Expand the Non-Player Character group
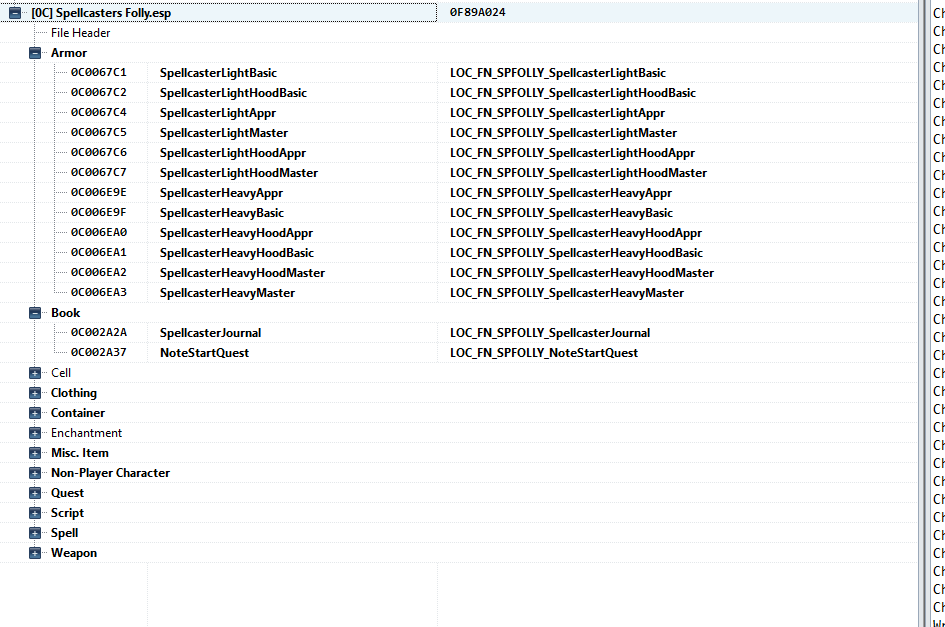Viewport: 945px width, 627px height. (35, 473)
